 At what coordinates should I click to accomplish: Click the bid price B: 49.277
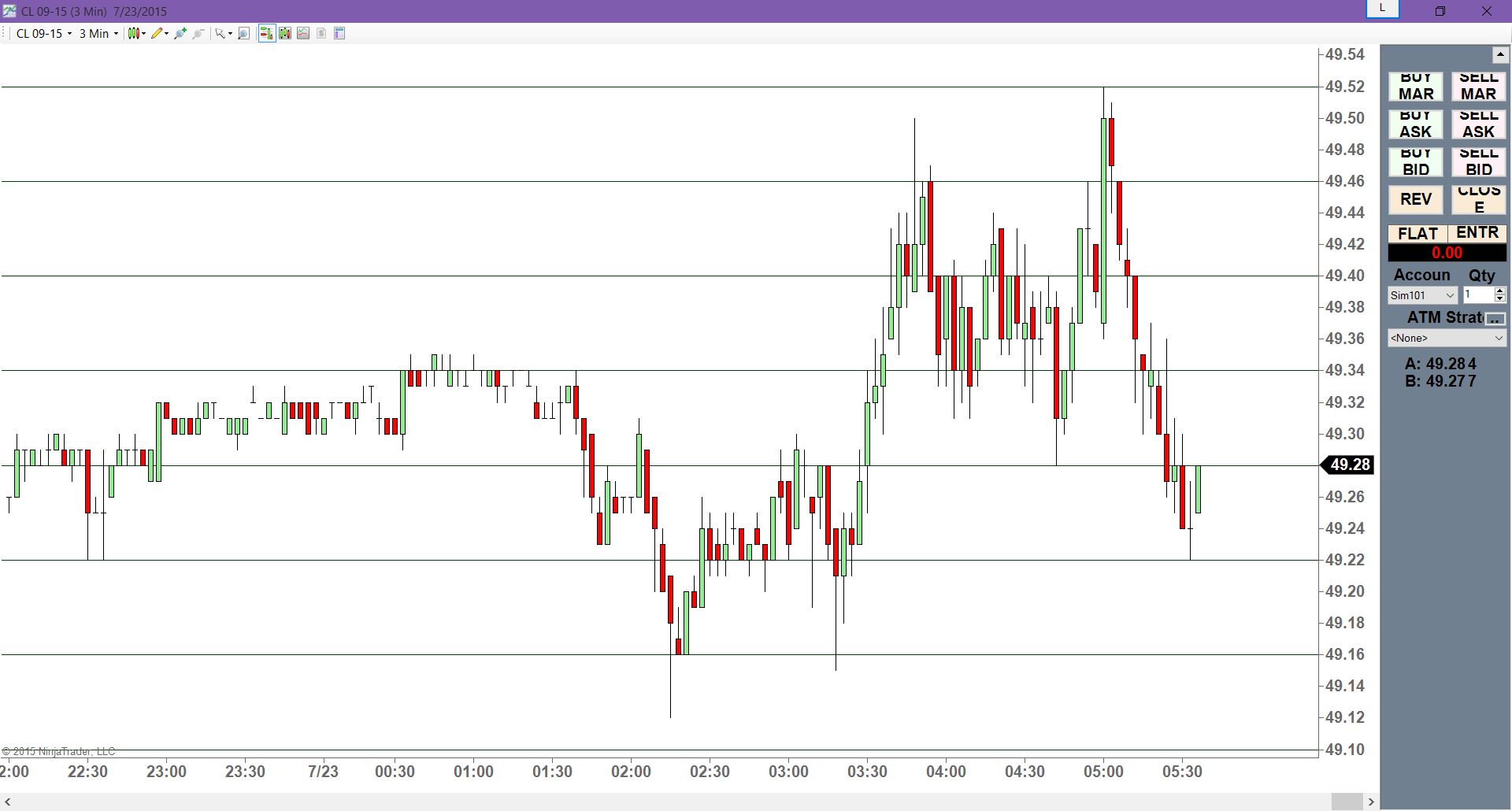1440,381
